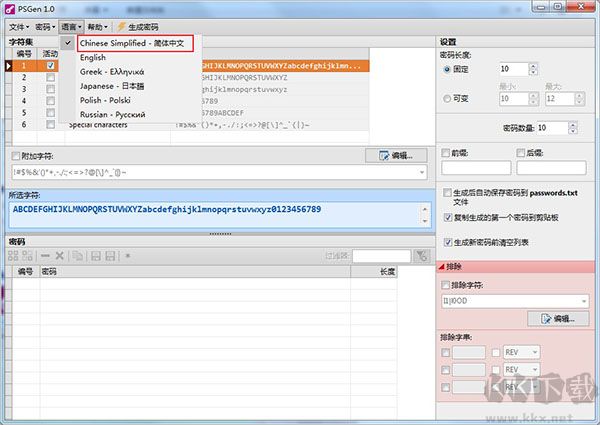Choose English language option
Viewport: 600px width, 425px height.
tap(93, 57)
